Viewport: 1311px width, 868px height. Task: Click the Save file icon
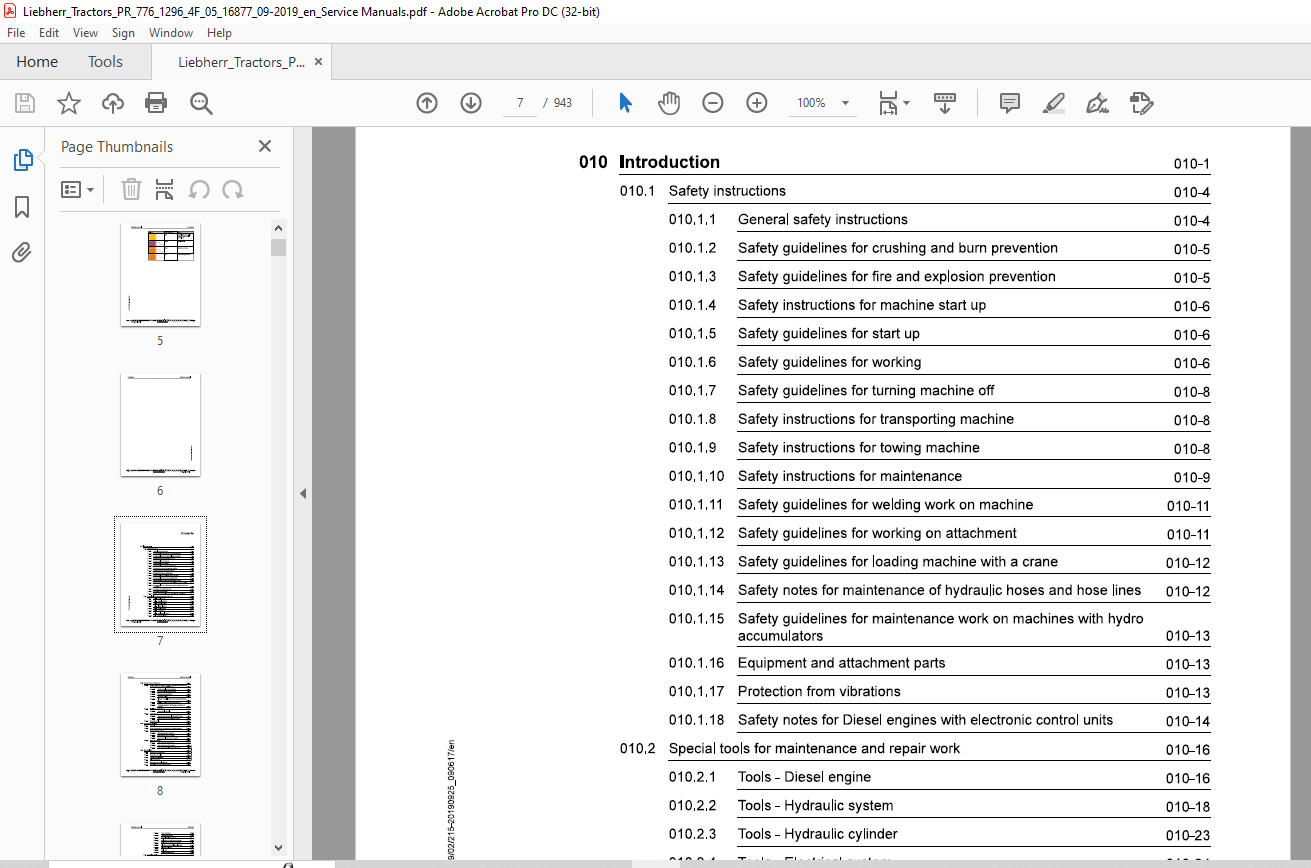pos(25,103)
